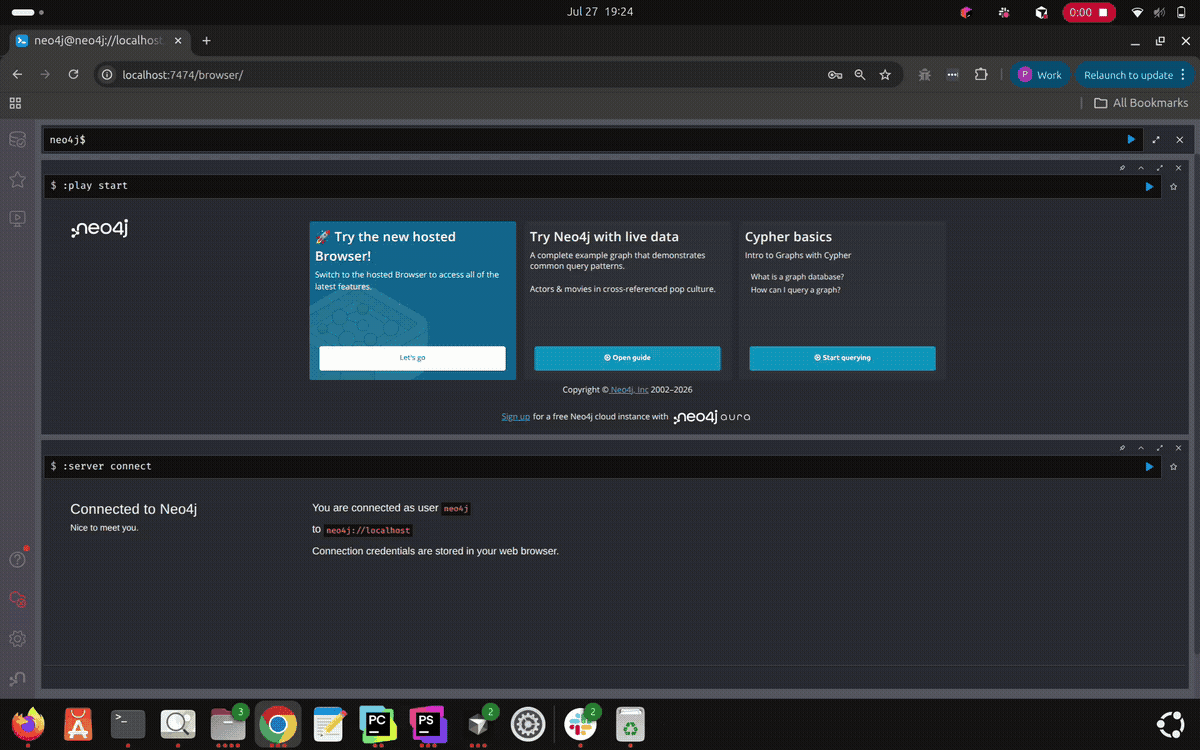Save :server connect as favorite
Viewport: 1200px width, 750px height.
pos(1174,466)
